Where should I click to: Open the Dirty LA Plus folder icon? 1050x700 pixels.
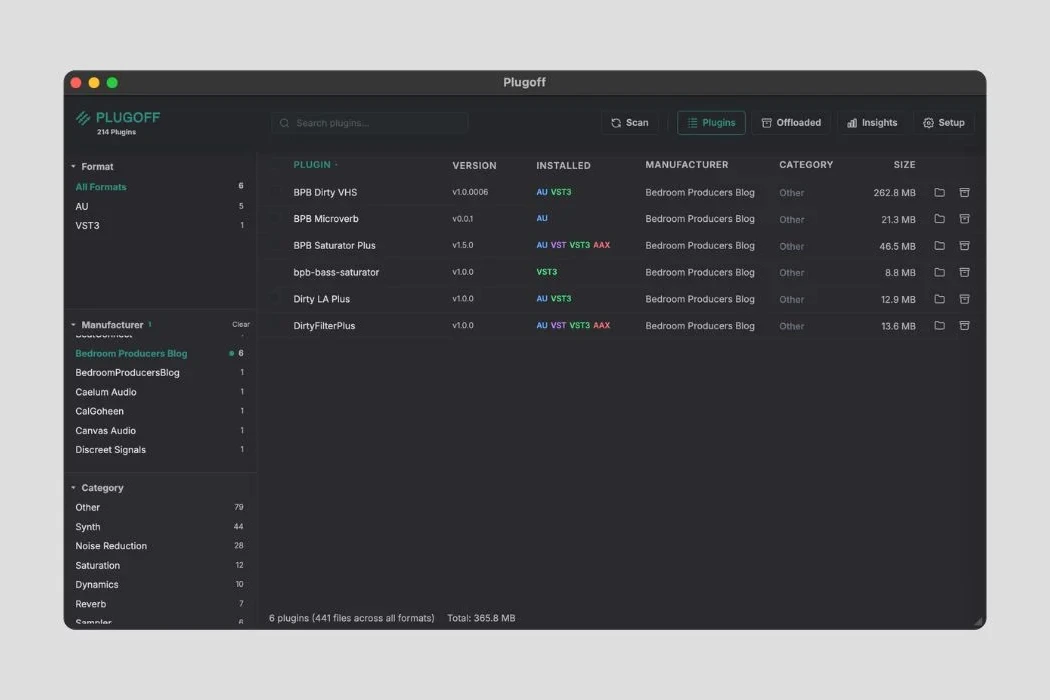[939, 299]
